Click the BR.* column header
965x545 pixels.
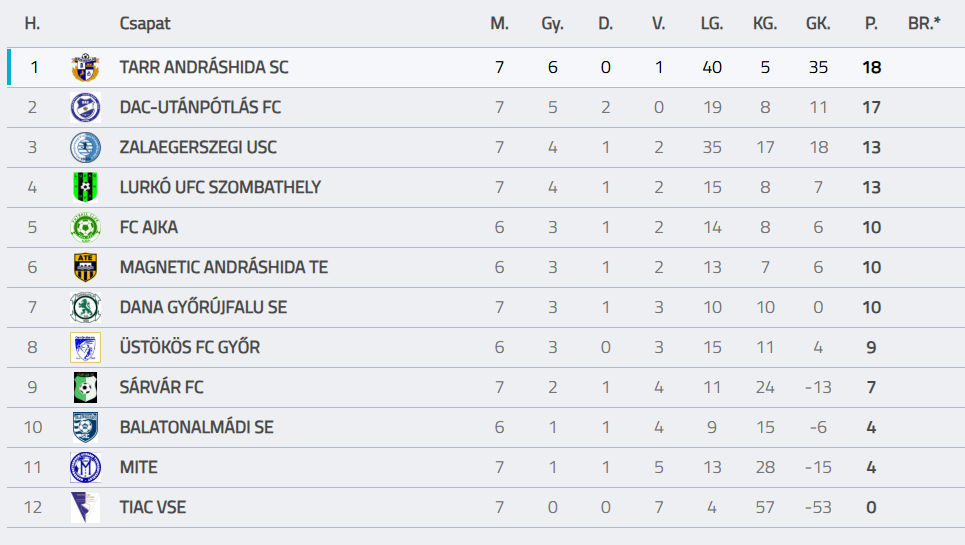[x=924, y=23]
